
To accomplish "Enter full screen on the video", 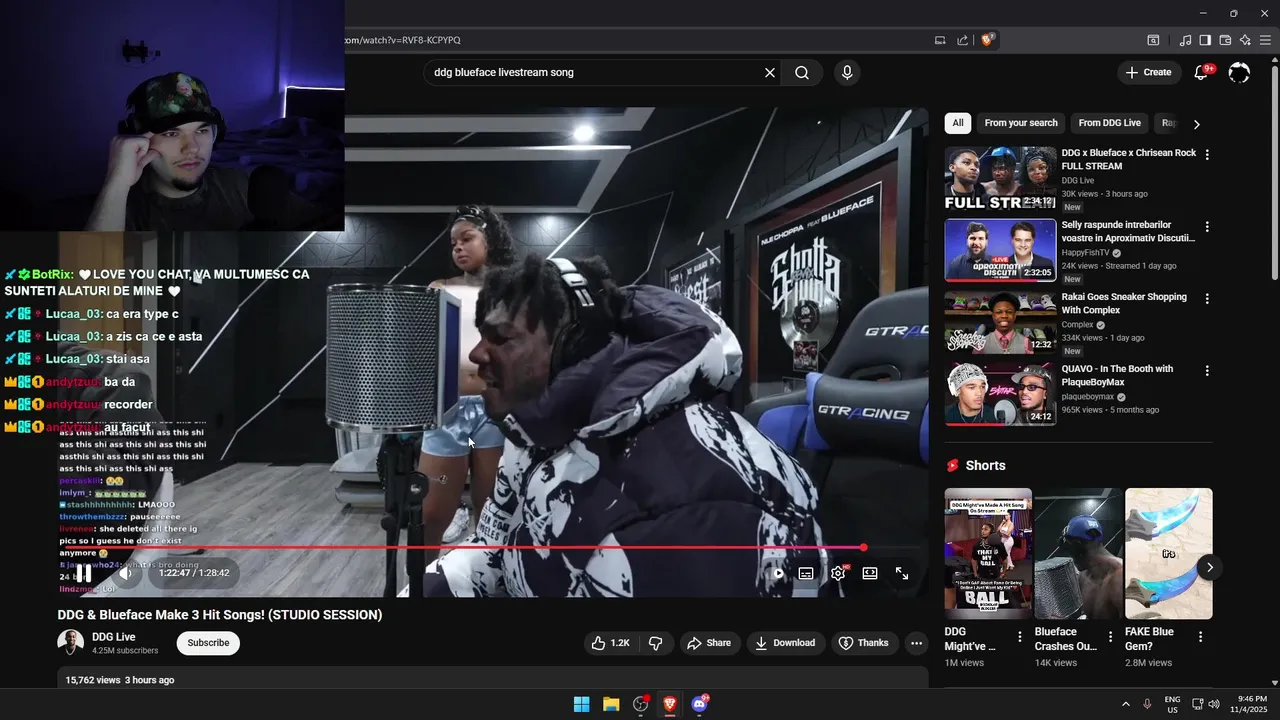I will pyautogui.click(x=902, y=573).
